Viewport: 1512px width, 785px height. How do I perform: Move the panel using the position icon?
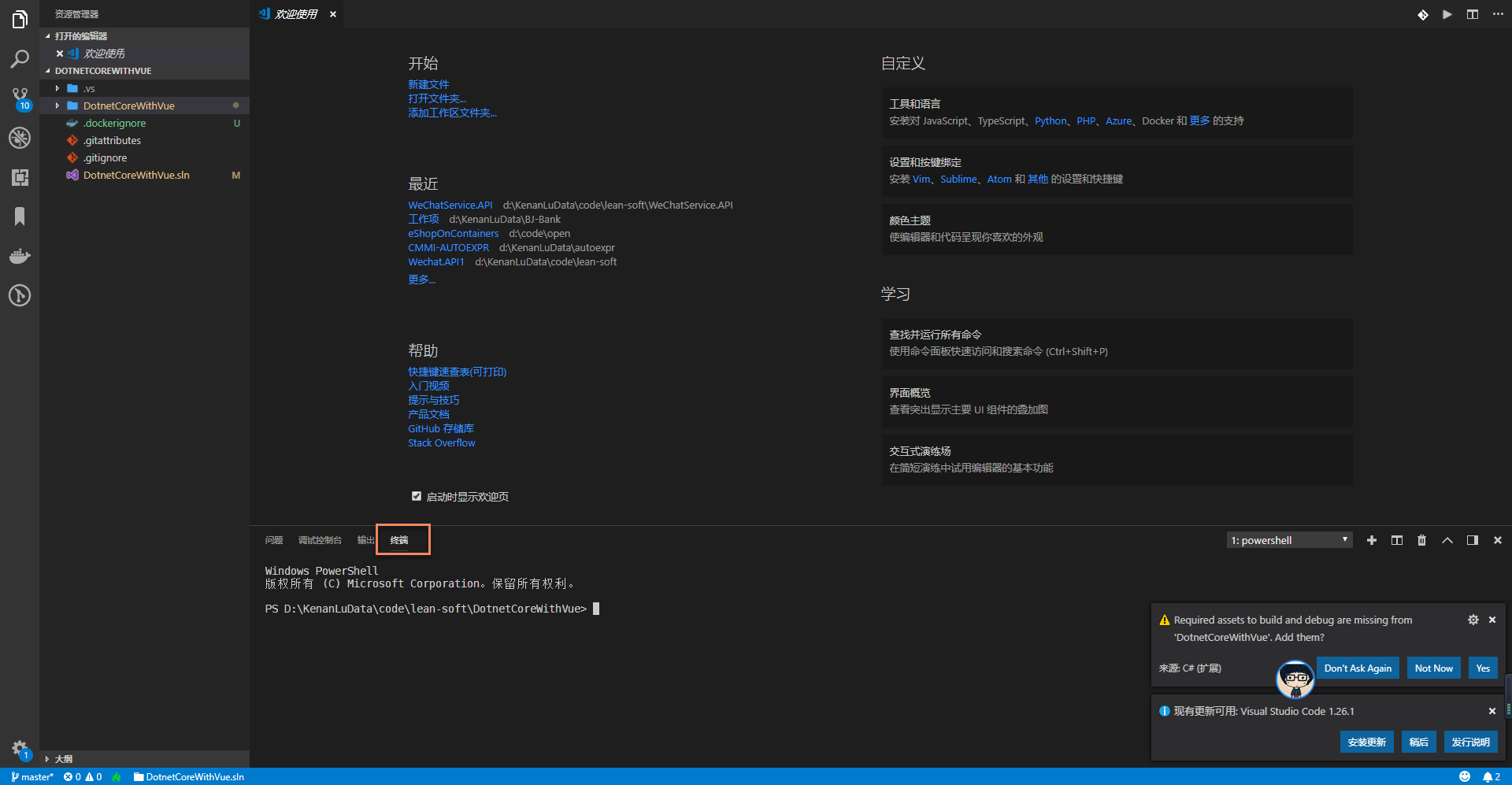pos(1473,540)
